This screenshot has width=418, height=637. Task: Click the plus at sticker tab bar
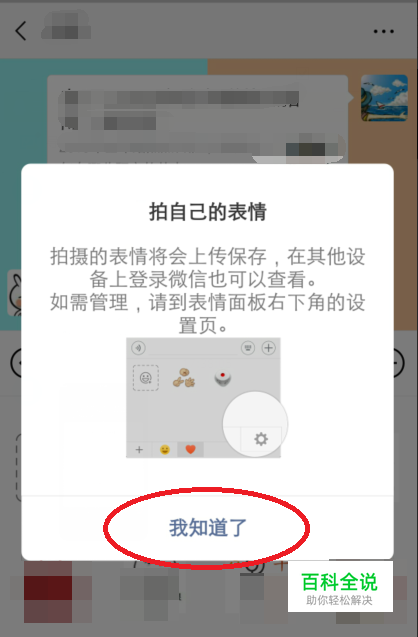tap(139, 449)
